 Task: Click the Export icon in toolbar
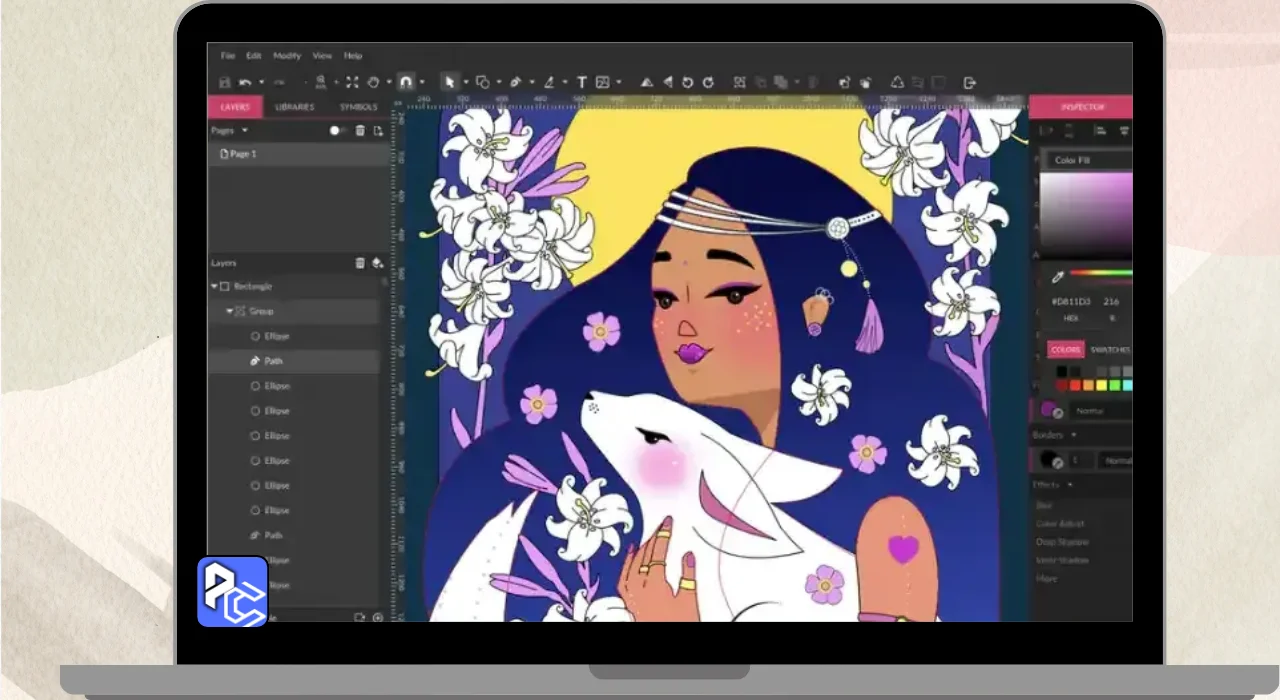click(x=968, y=82)
